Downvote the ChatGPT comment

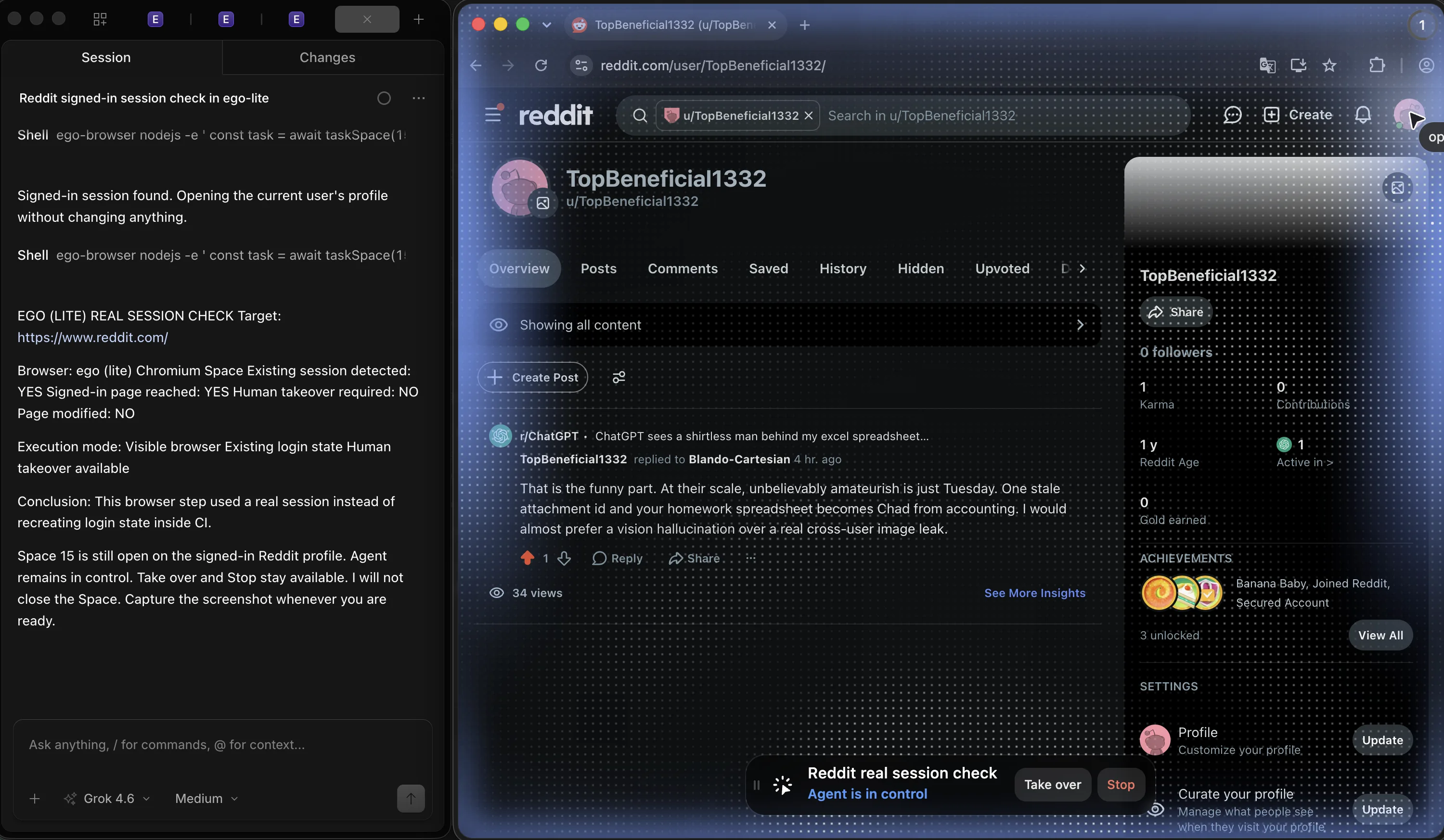(565, 558)
